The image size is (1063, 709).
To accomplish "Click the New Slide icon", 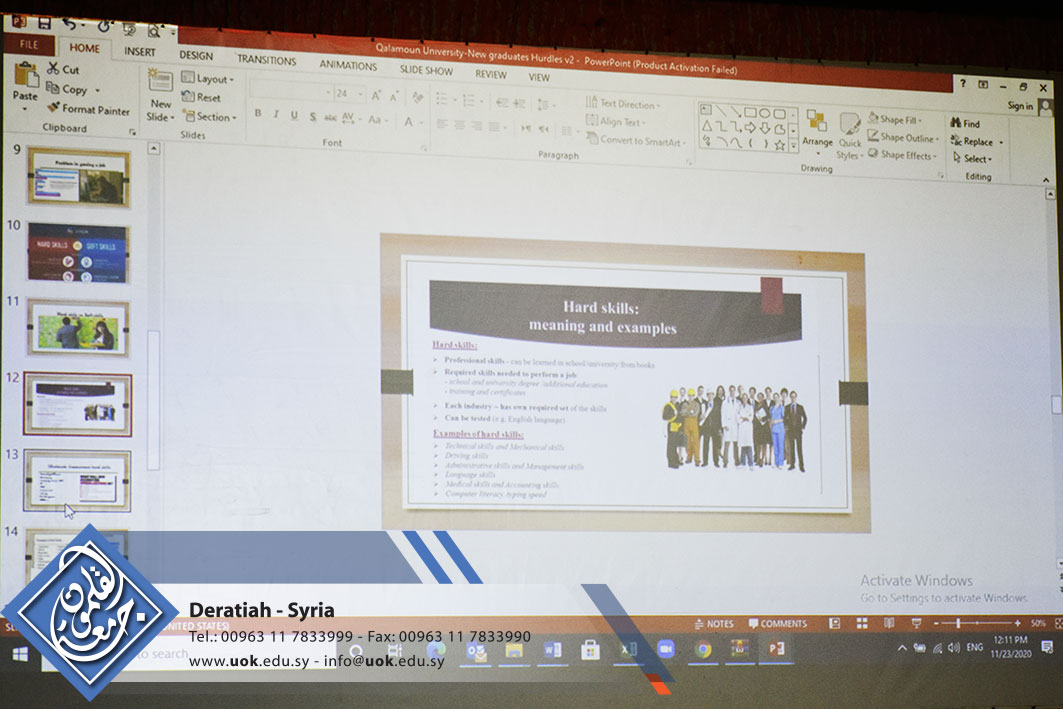I will click(160, 80).
